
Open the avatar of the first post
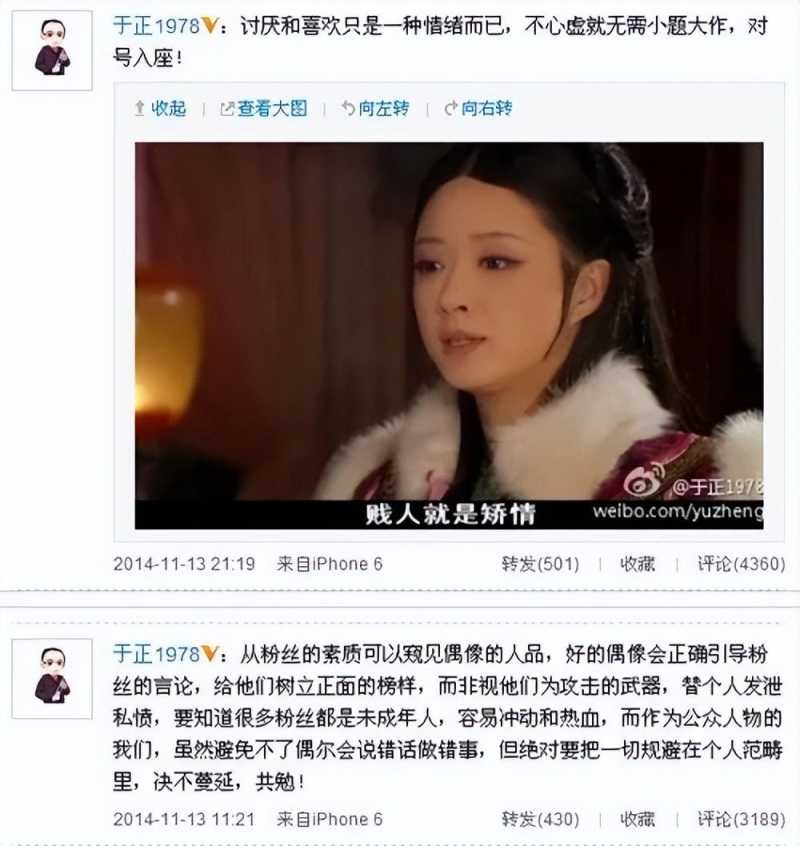coord(52,51)
